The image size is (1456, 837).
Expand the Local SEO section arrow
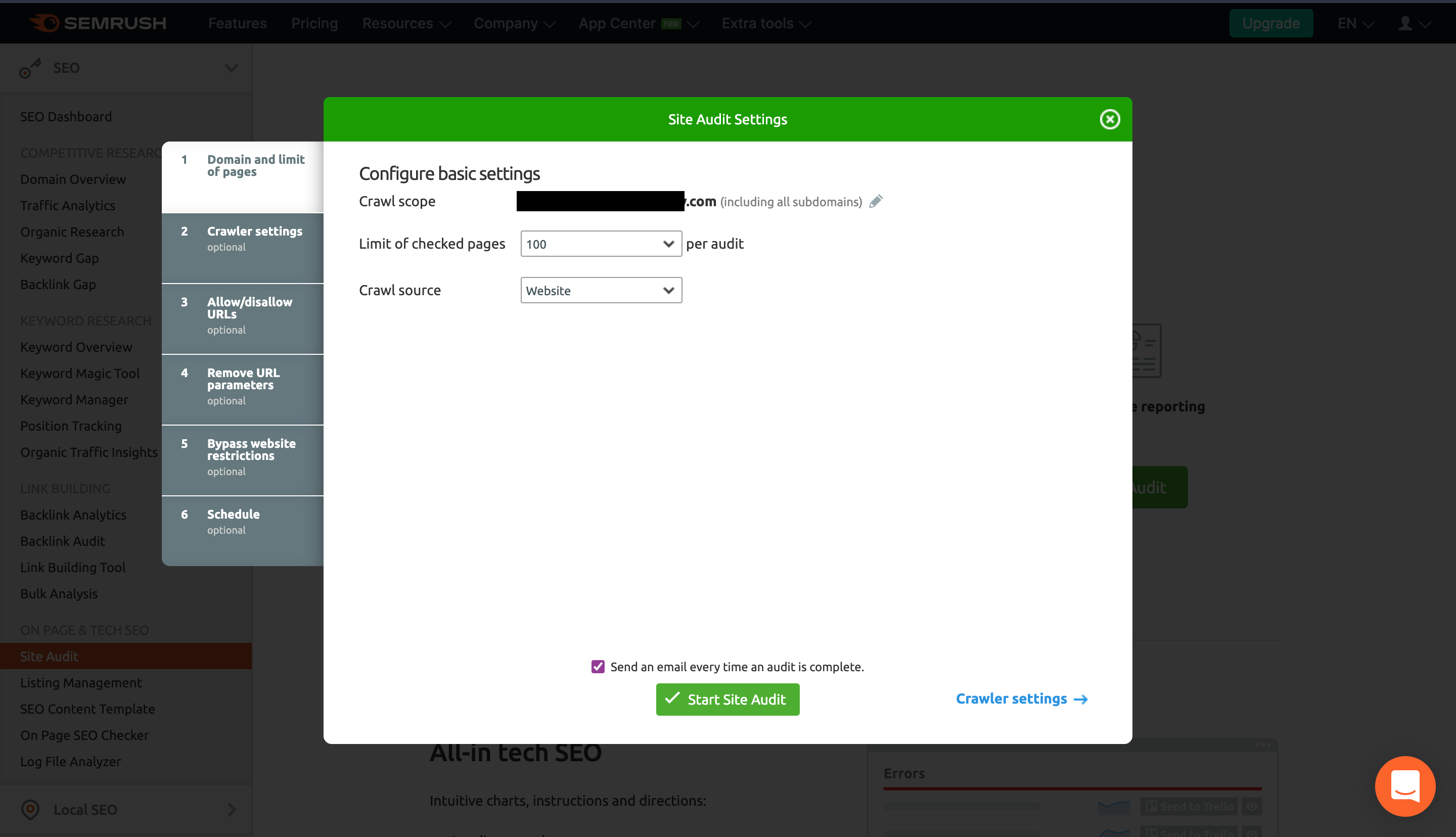231,809
